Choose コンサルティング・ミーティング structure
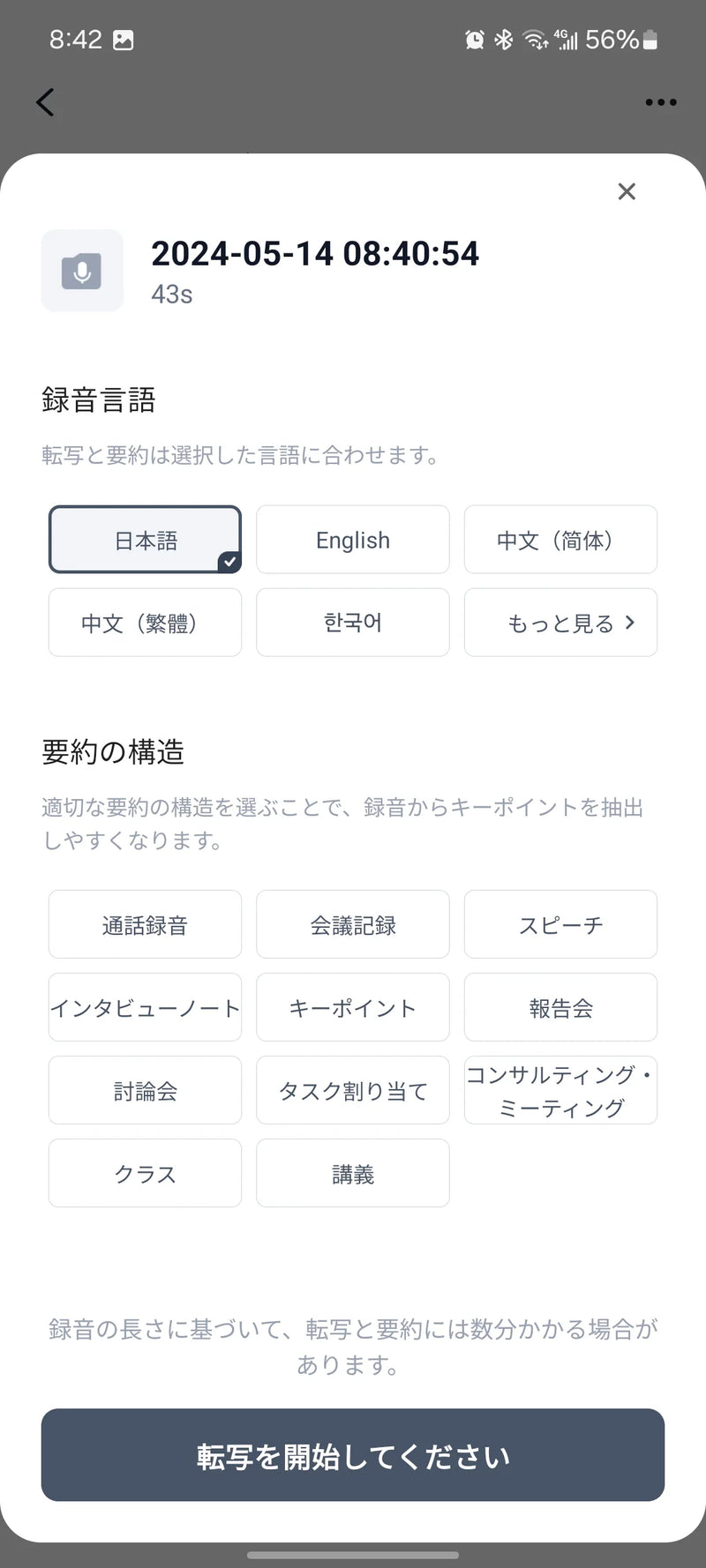 click(560, 1090)
